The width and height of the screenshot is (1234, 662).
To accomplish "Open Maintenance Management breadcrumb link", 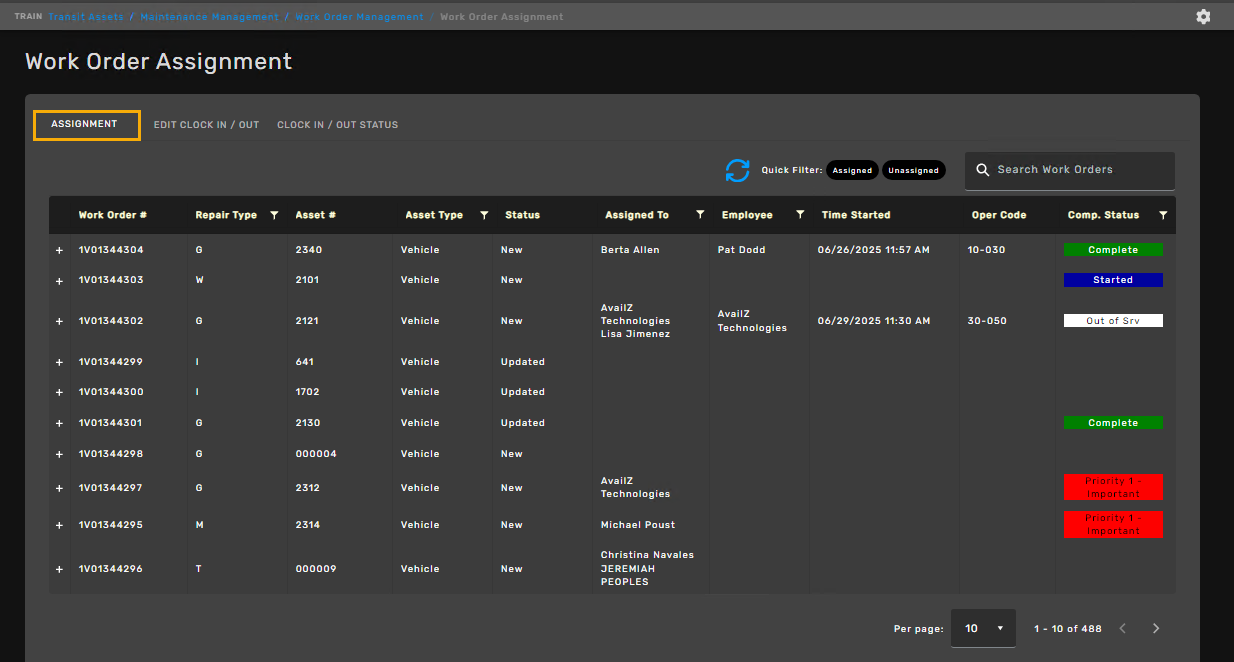I will click(x=209, y=17).
